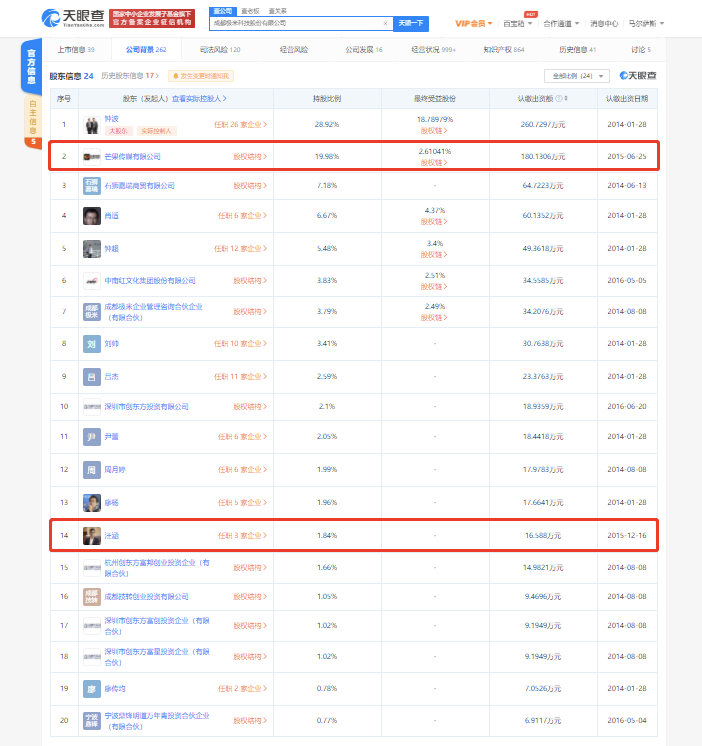Click the 成都技转创业投资有限公司 name link
702x746 pixels.
pyautogui.click(x=146, y=597)
